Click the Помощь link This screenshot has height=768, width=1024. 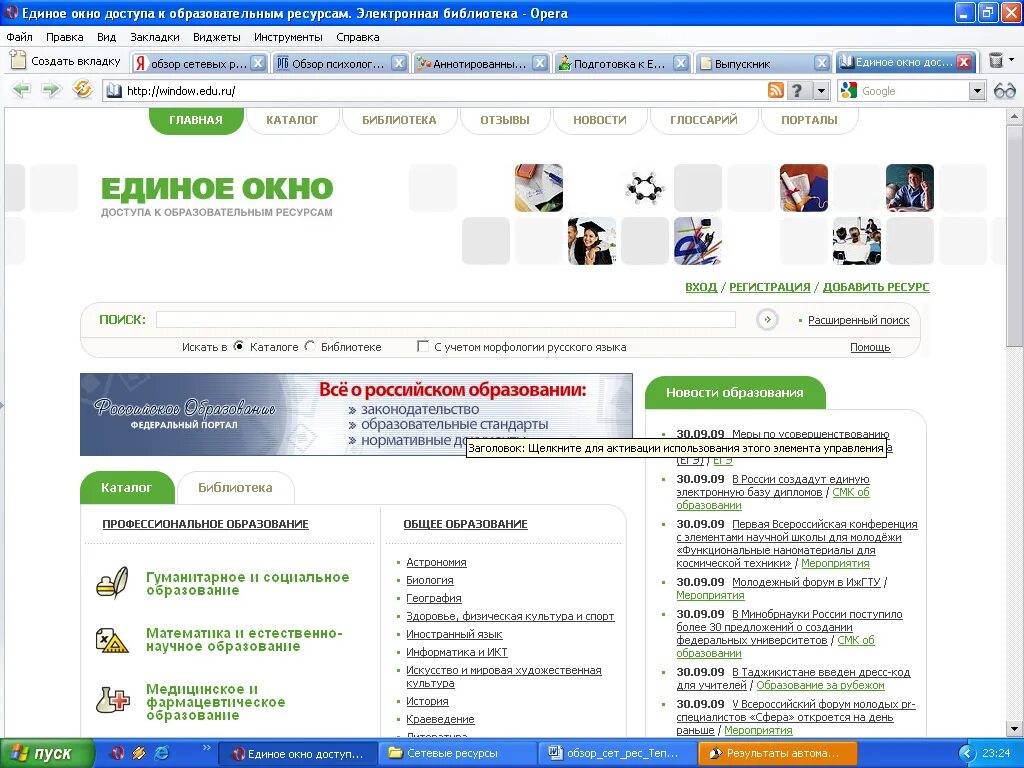coord(870,347)
